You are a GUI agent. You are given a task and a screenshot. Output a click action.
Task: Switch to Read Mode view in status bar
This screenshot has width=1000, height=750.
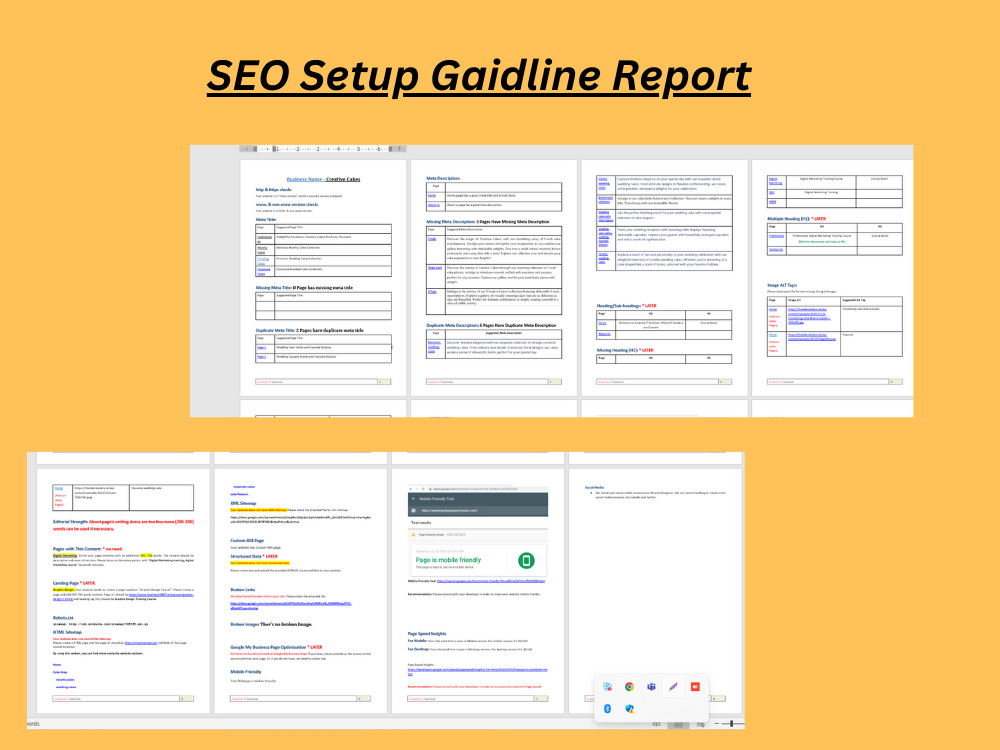(x=656, y=724)
